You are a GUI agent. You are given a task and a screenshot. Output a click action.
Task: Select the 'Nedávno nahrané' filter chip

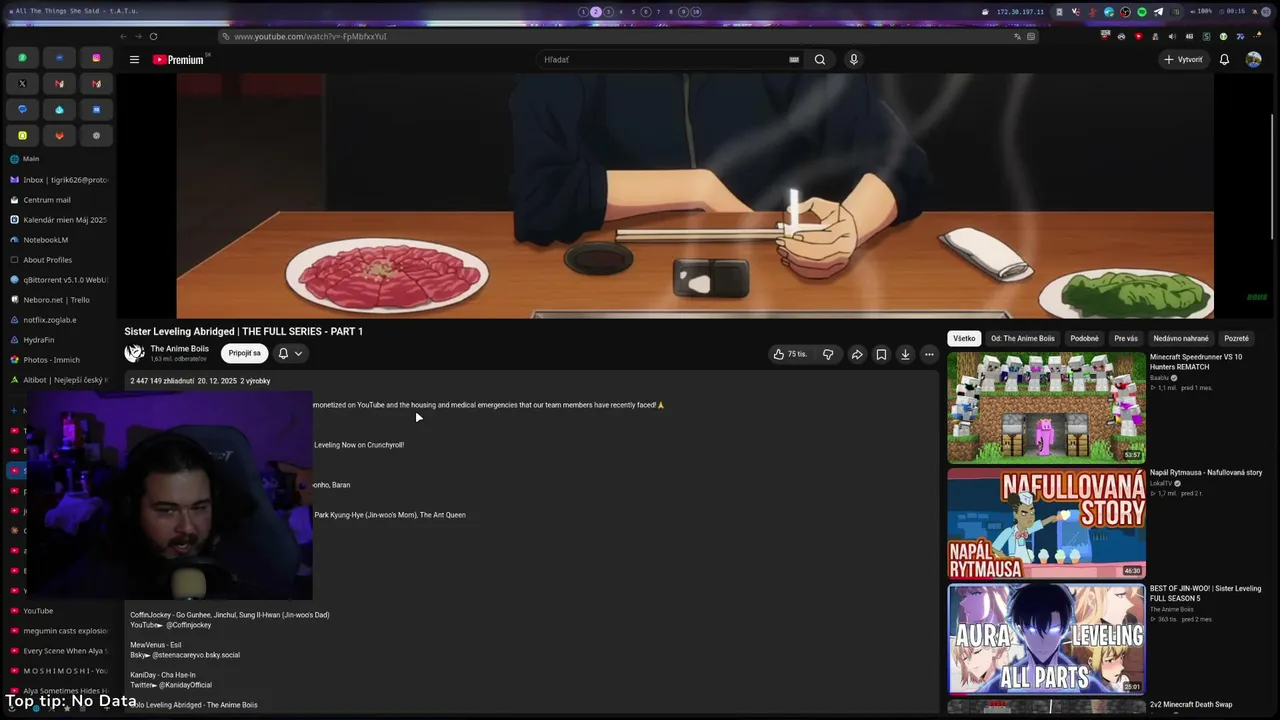(1181, 339)
